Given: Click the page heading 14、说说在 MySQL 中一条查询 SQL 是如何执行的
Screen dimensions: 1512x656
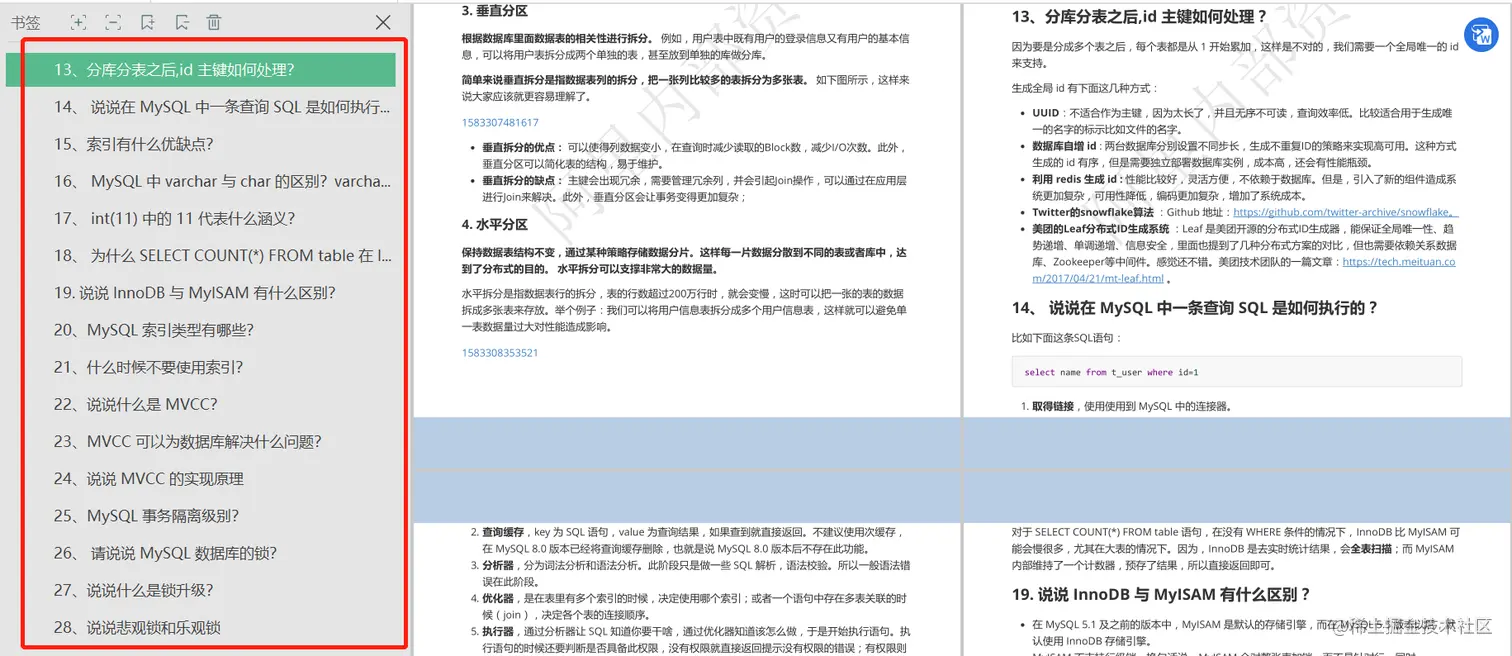Looking at the screenshot, I should pyautogui.click(x=1195, y=307).
